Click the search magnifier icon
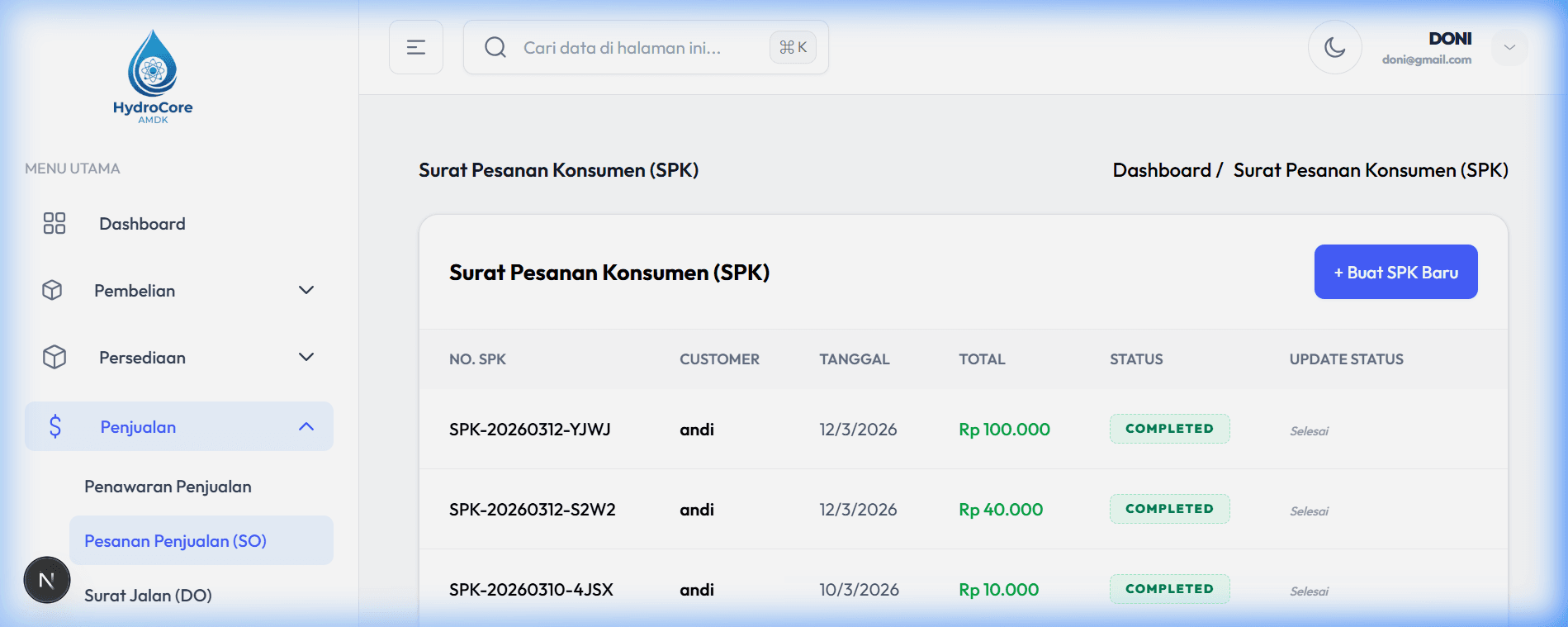 (x=495, y=47)
